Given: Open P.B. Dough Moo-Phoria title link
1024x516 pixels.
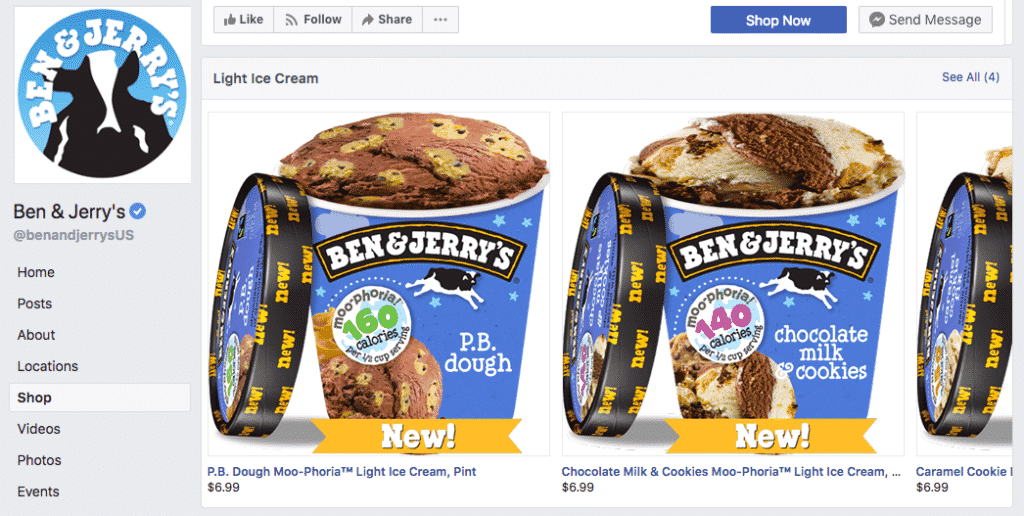Looking at the screenshot, I should [342, 471].
